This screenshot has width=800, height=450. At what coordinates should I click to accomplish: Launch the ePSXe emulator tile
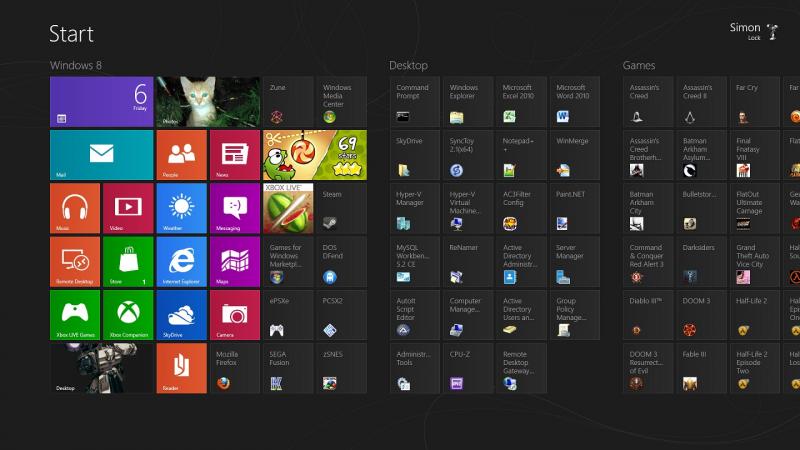click(x=288, y=315)
